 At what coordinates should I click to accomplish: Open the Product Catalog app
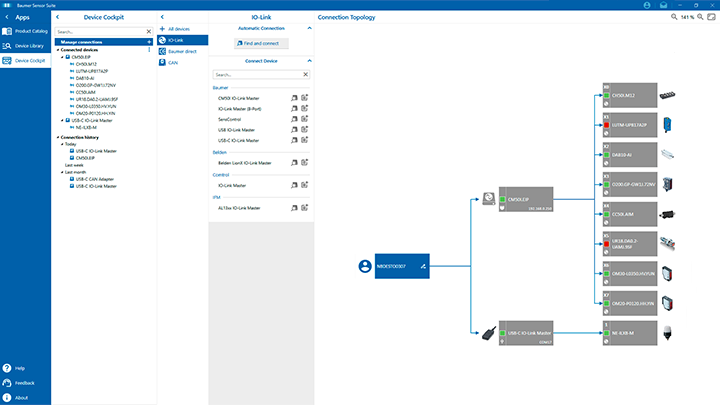(x=25, y=31)
